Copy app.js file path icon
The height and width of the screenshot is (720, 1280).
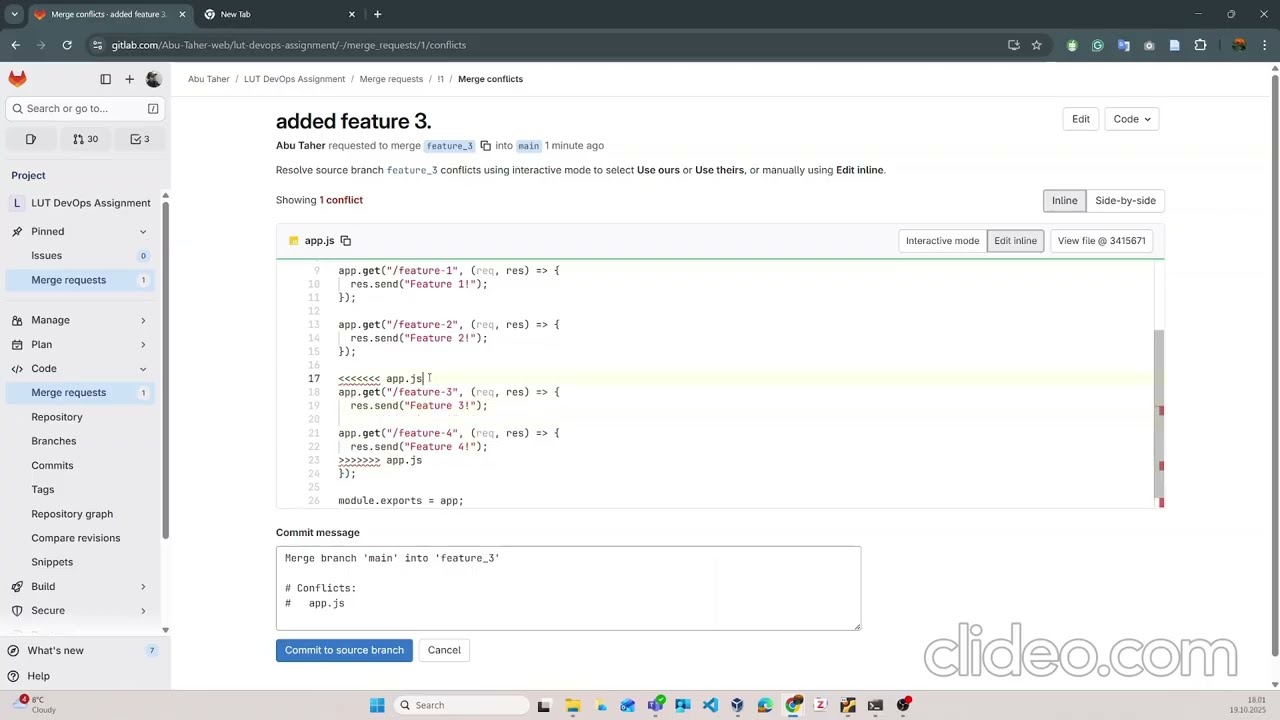(x=346, y=241)
